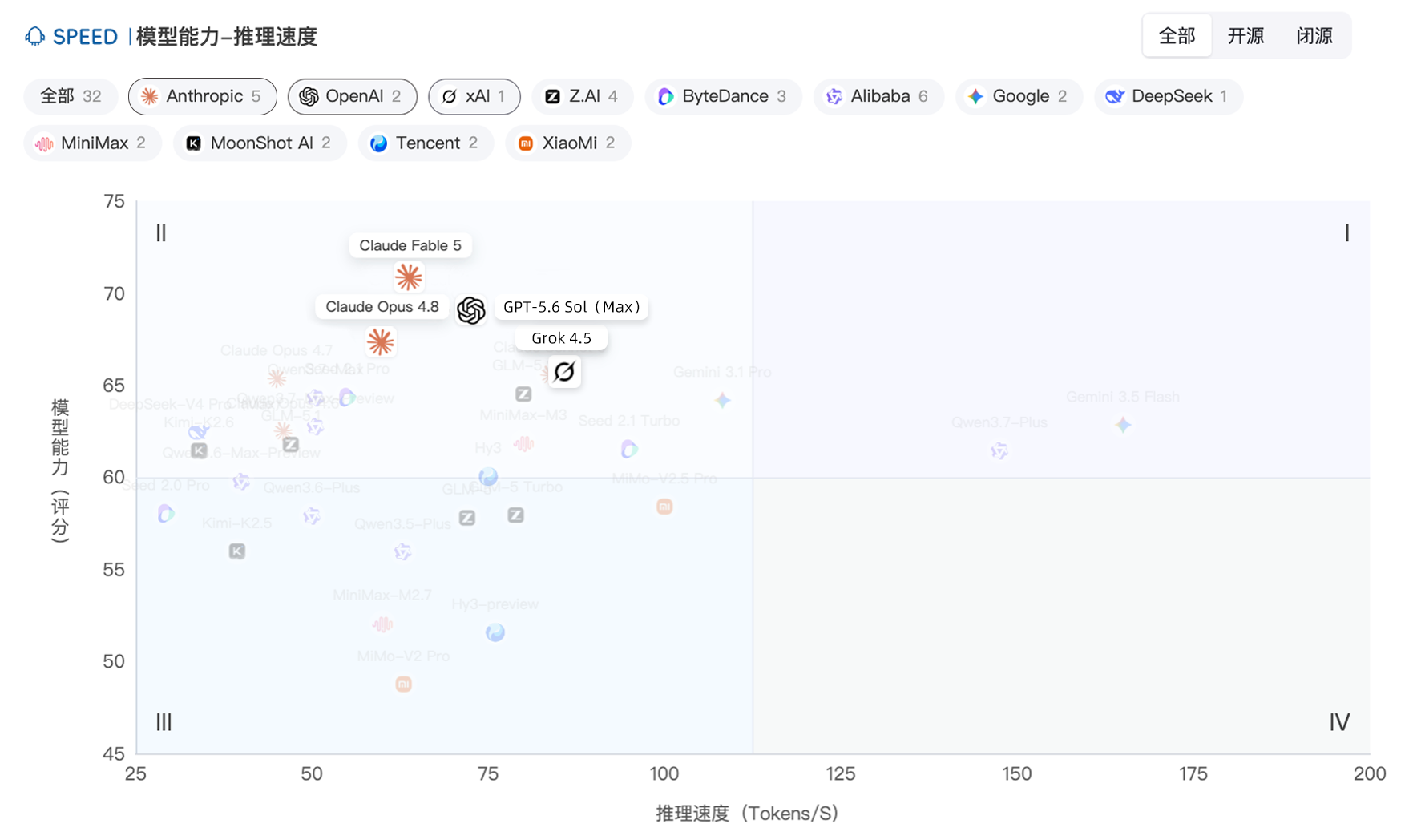The width and height of the screenshot is (1405, 840).
Task: Select the Gemini 3.1 Pro data point
Action: coord(723,400)
